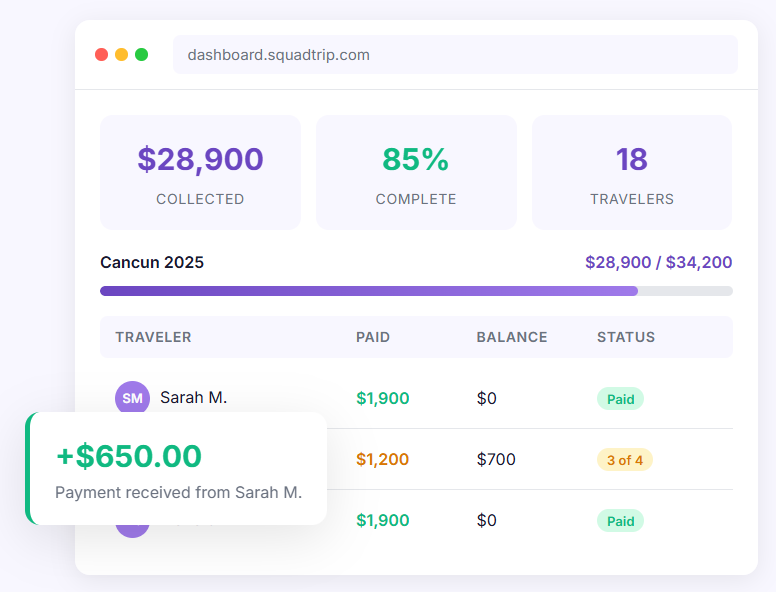Click the purple Cancun 2025 progress bar
The image size is (776, 592).
click(369, 291)
